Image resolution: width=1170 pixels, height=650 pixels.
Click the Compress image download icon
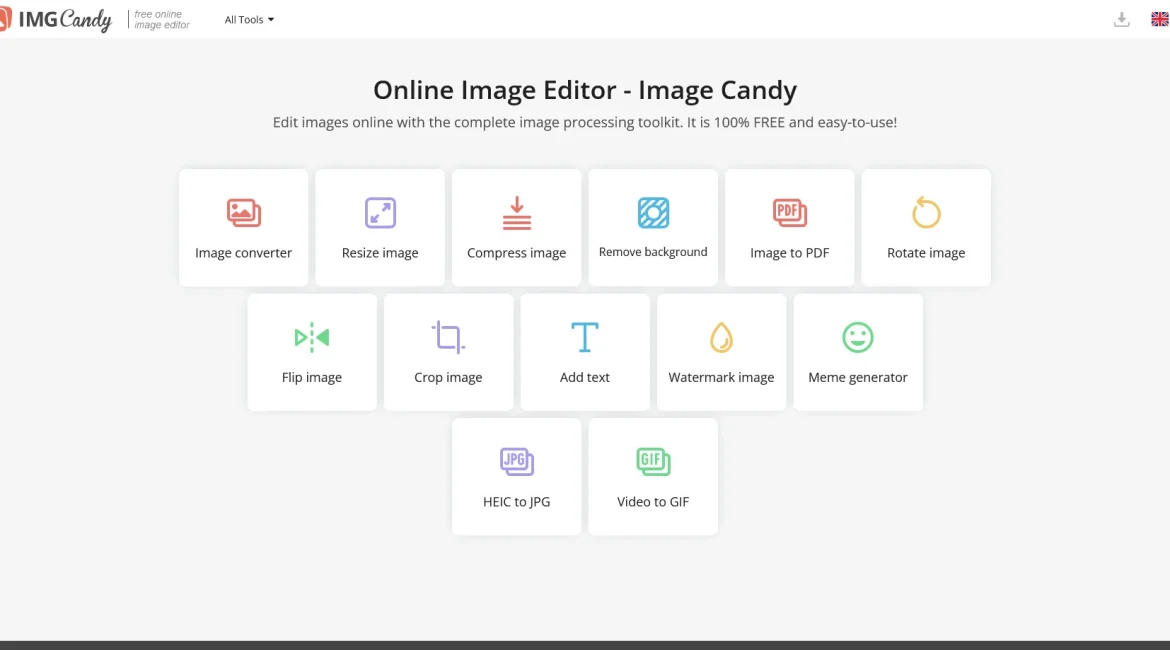[516, 213]
